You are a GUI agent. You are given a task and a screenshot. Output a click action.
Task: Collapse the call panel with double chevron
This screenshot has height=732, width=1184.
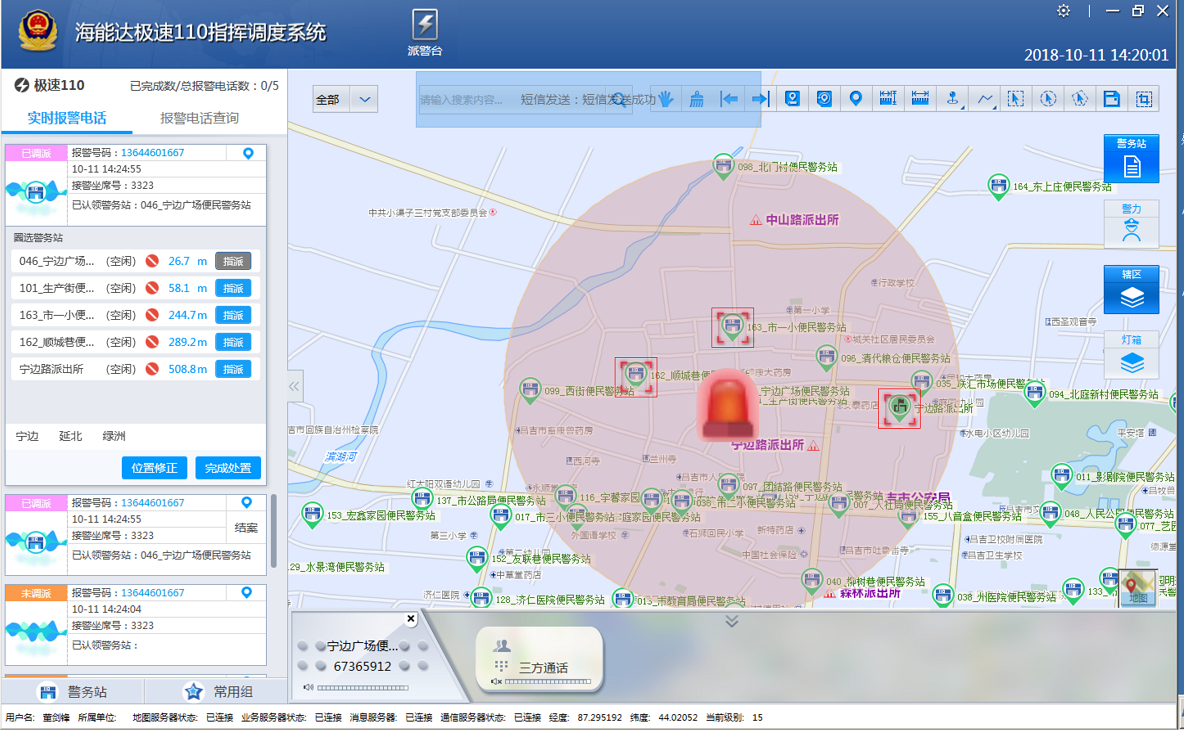tap(732, 621)
